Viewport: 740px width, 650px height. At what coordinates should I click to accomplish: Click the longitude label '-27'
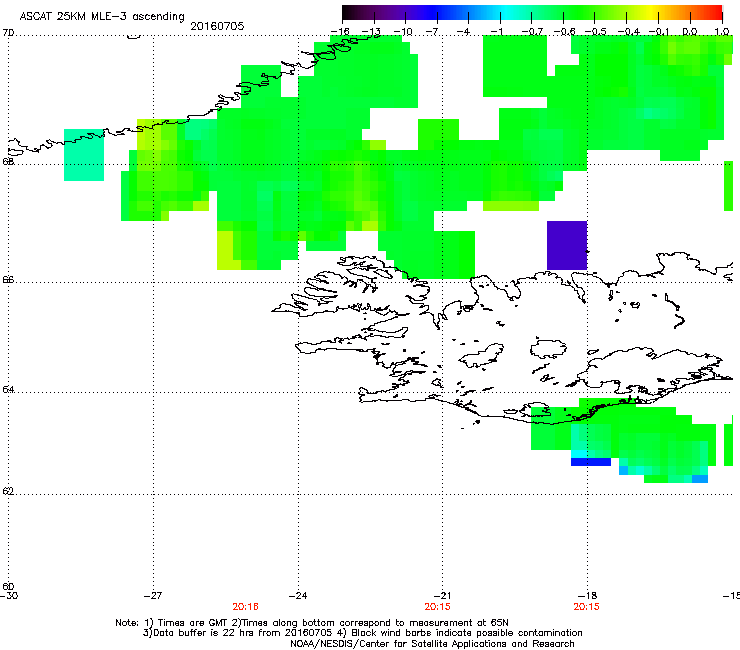tap(153, 596)
